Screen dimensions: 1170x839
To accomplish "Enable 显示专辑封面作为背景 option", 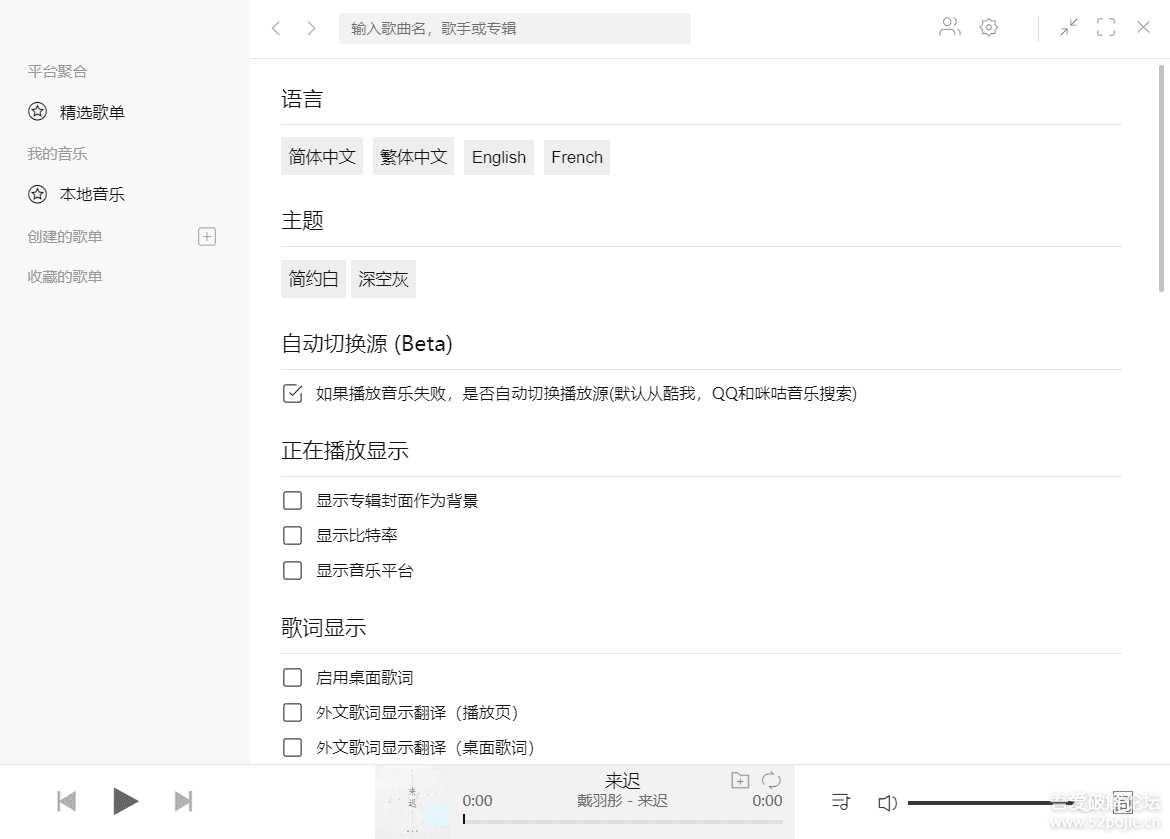I will pos(292,500).
